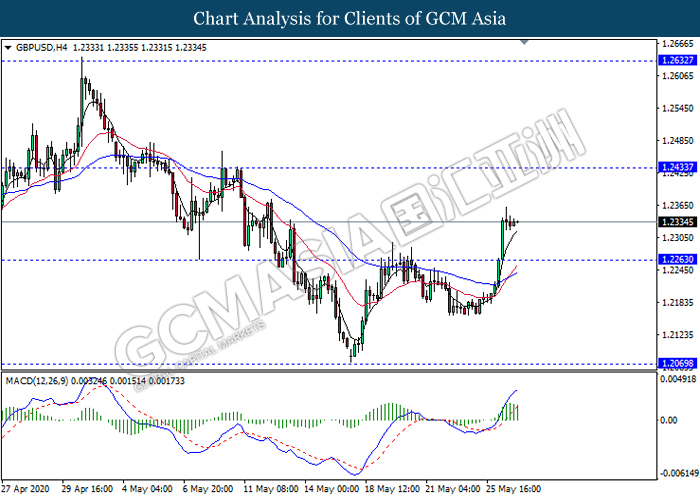Click the 1.21835 price scale value

point(678,303)
